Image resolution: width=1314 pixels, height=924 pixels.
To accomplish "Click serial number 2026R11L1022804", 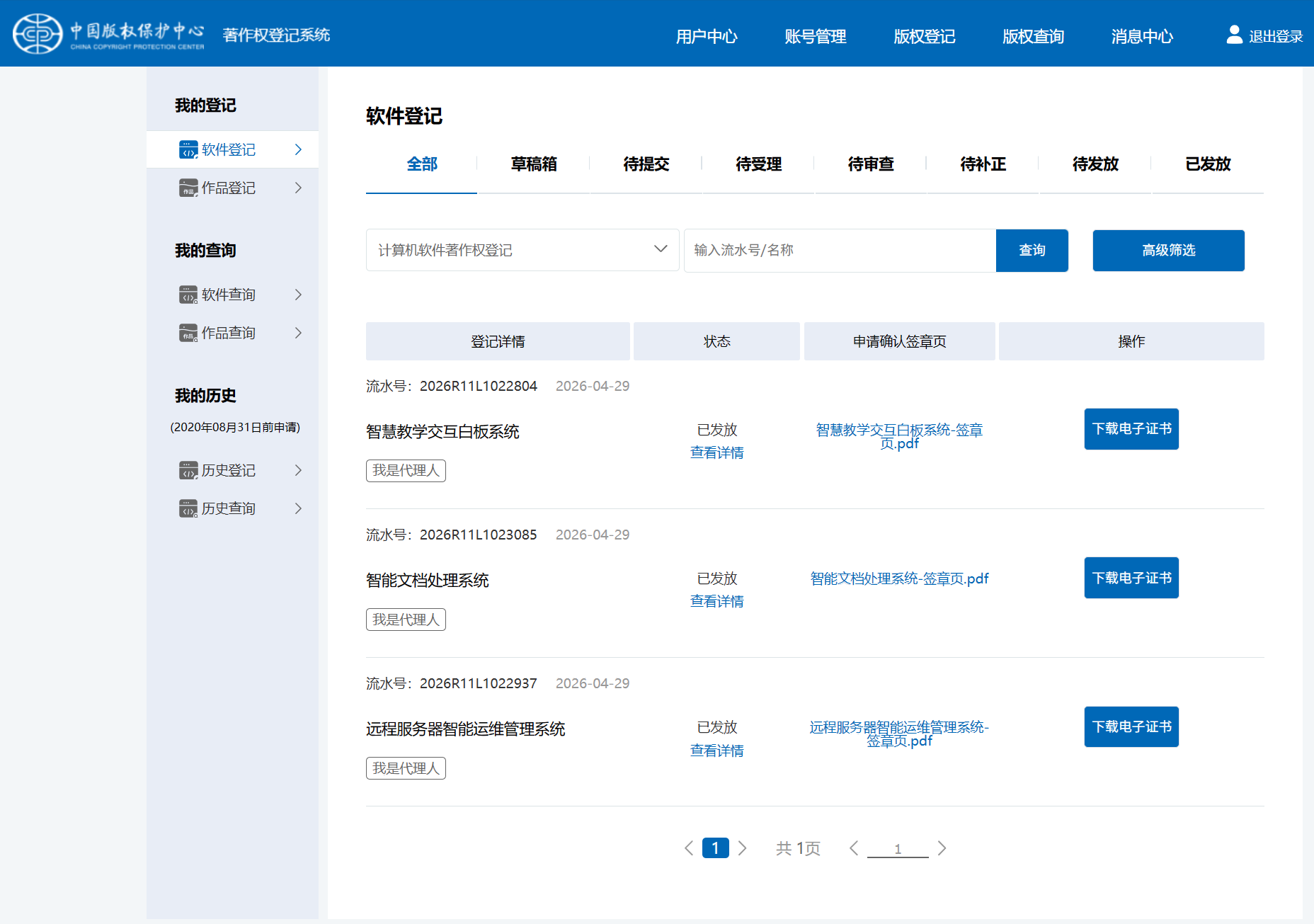I will click(x=479, y=386).
